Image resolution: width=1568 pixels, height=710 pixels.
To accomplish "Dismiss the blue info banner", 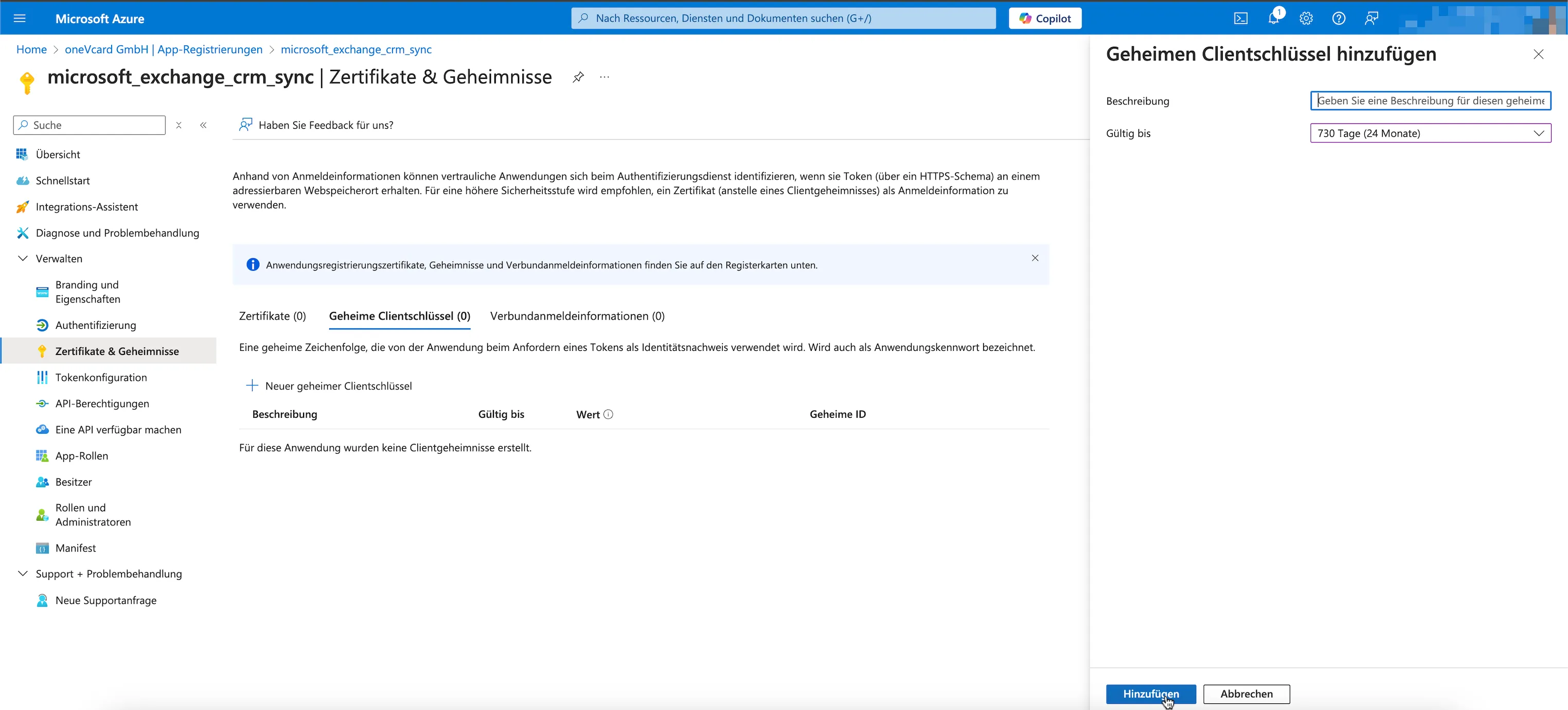I will point(1035,258).
